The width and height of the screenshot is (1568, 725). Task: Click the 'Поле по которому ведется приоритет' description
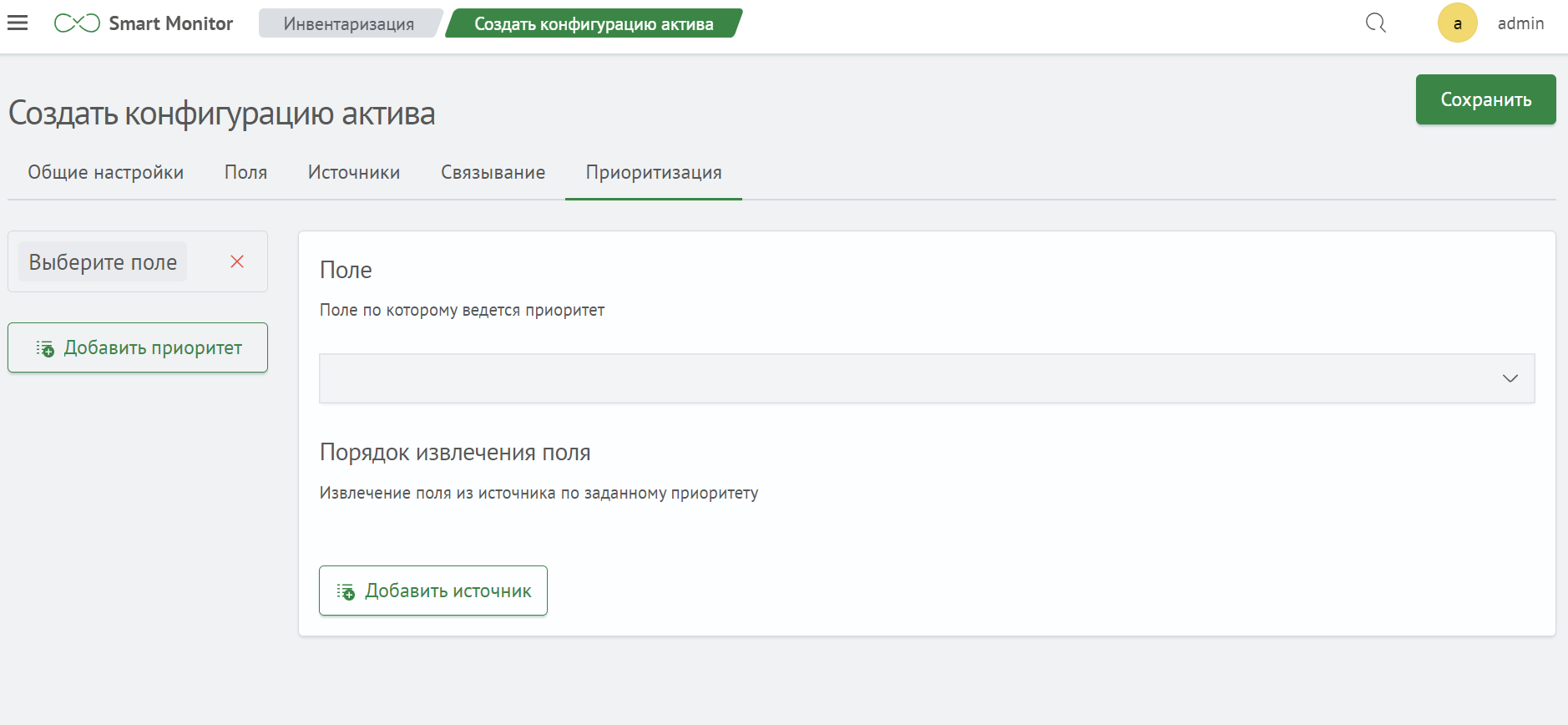pyautogui.click(x=462, y=310)
